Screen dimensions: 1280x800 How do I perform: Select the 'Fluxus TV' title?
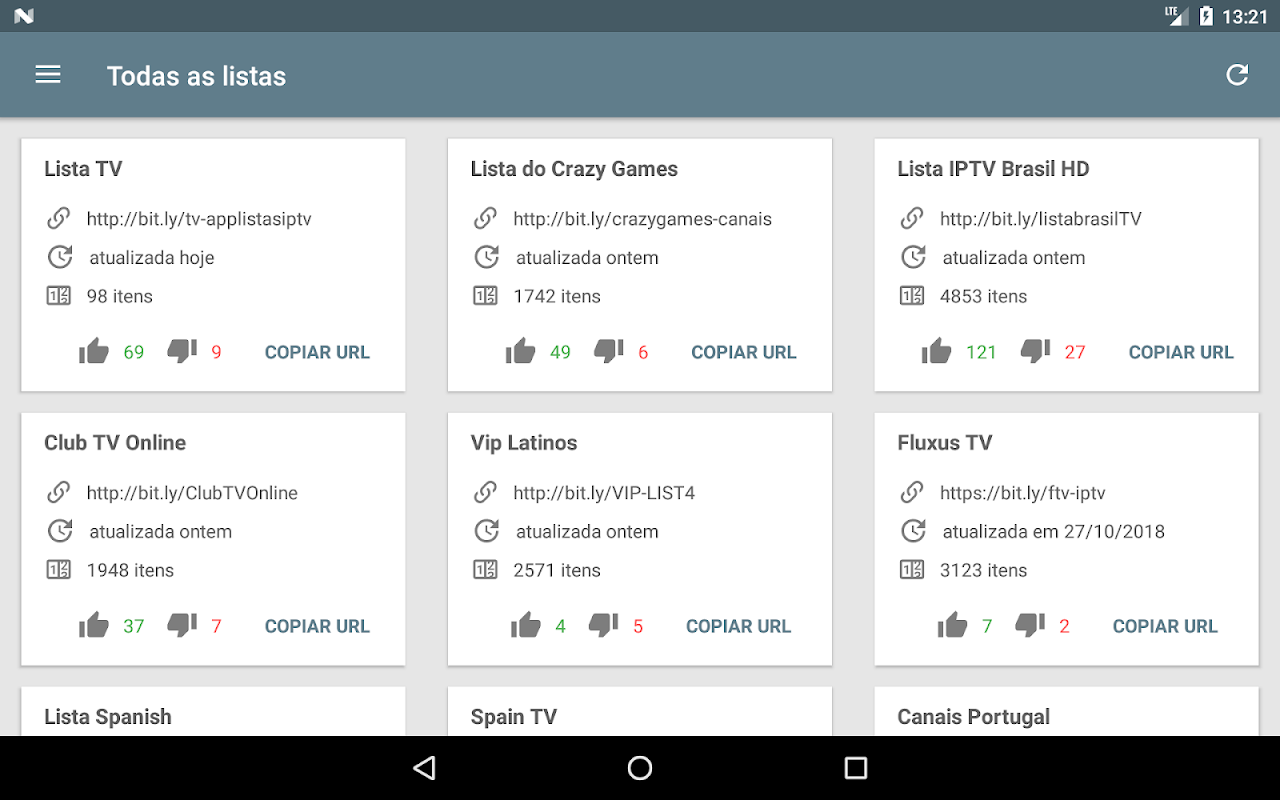(x=944, y=443)
